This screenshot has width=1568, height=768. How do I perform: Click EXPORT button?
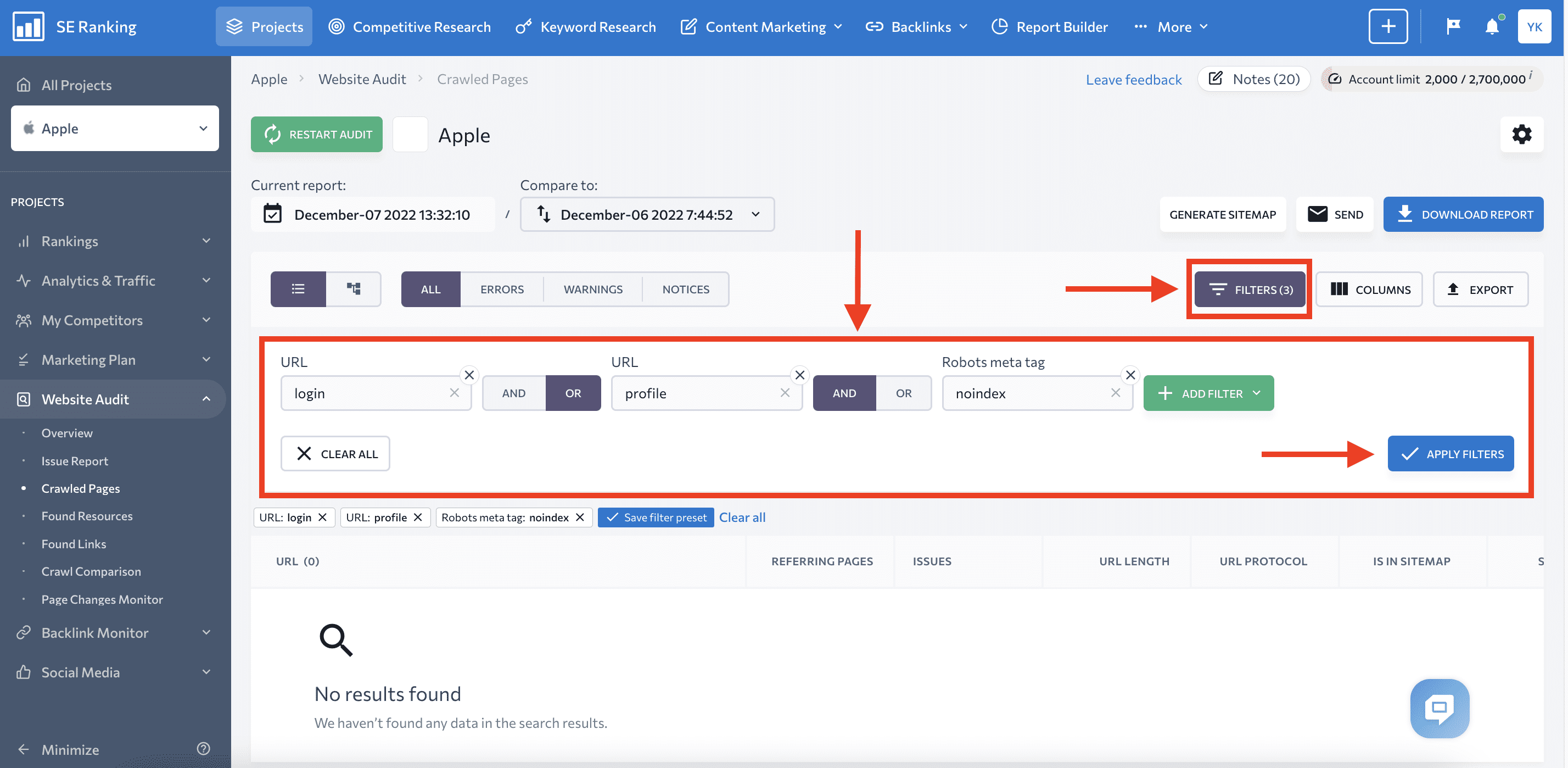pos(1480,290)
